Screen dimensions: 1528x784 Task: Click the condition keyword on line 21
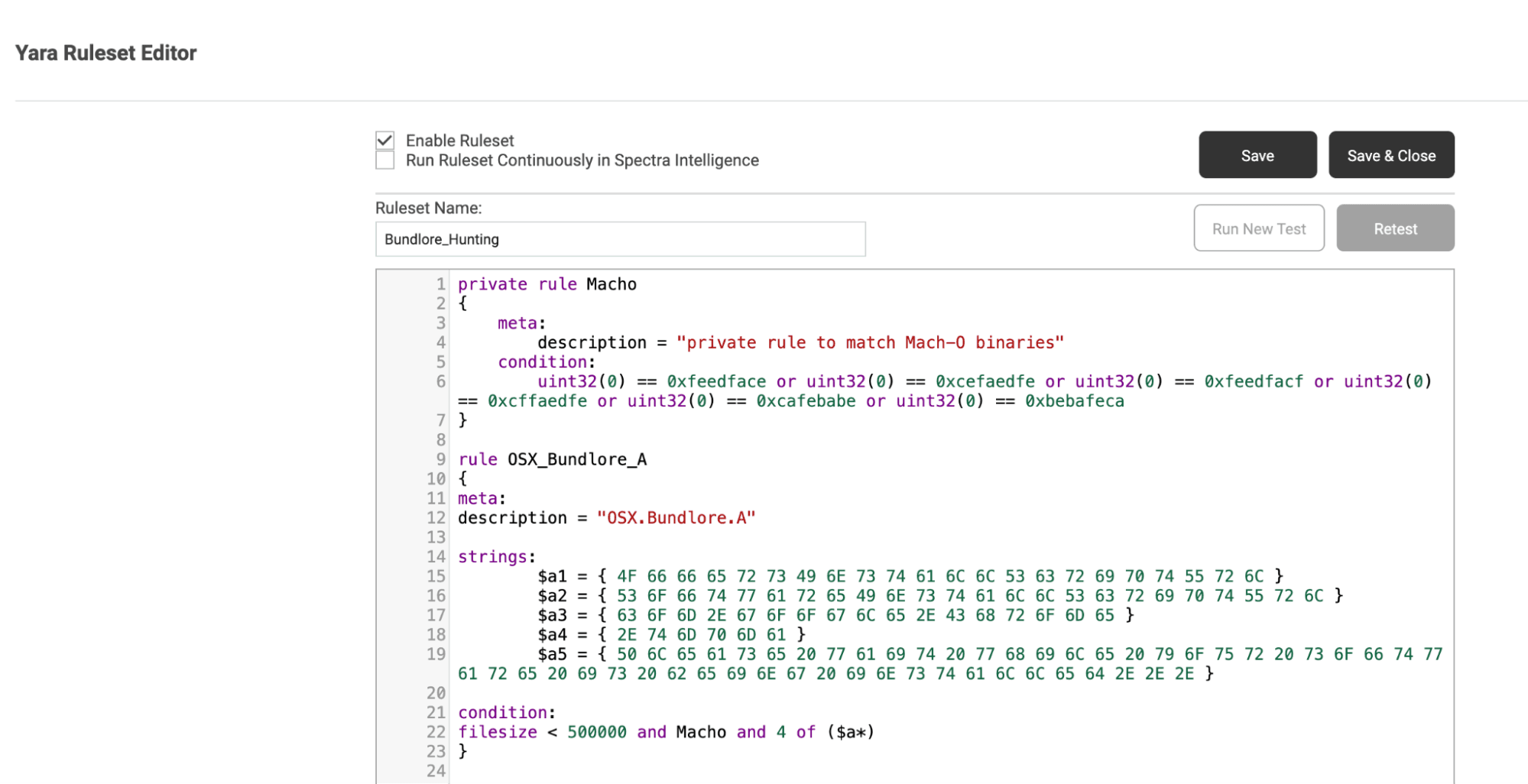click(503, 712)
